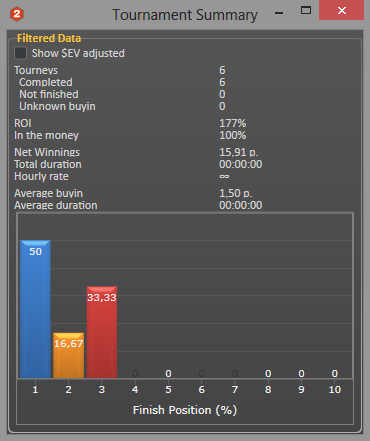Minimize the Tournament Summary window

pos(279,13)
